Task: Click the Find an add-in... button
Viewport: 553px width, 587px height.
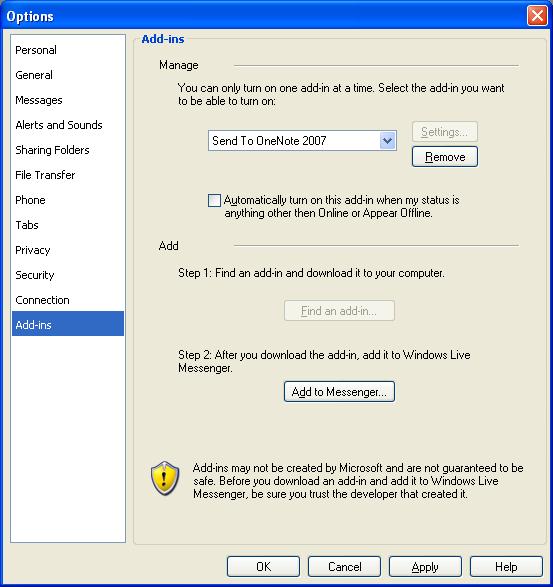Action: coord(339,311)
